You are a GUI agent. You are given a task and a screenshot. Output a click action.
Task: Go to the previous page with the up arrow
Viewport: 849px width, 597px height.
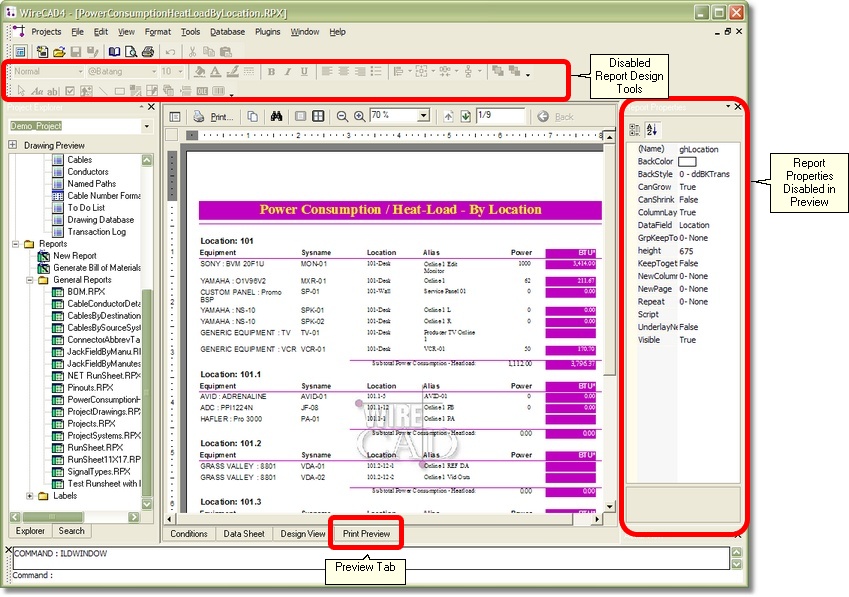[x=448, y=116]
